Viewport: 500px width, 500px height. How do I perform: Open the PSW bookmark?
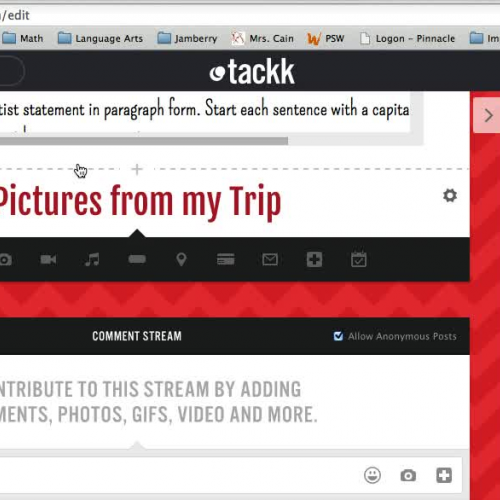pos(326,38)
